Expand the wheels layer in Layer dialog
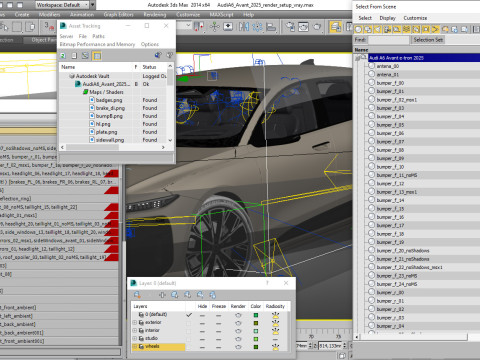This screenshot has height=360, width=480. click(135, 346)
